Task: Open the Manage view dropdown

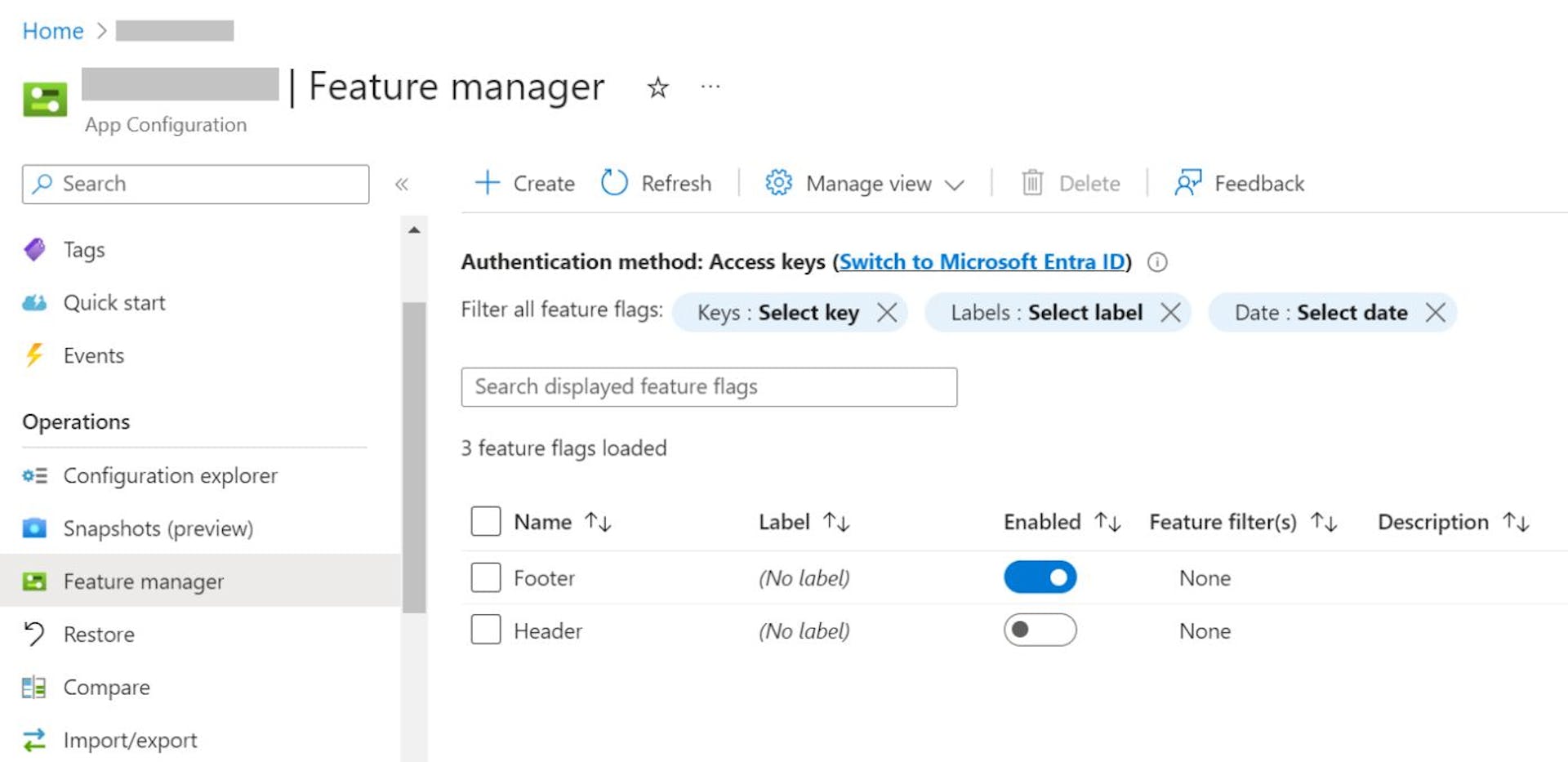Action: (x=866, y=183)
